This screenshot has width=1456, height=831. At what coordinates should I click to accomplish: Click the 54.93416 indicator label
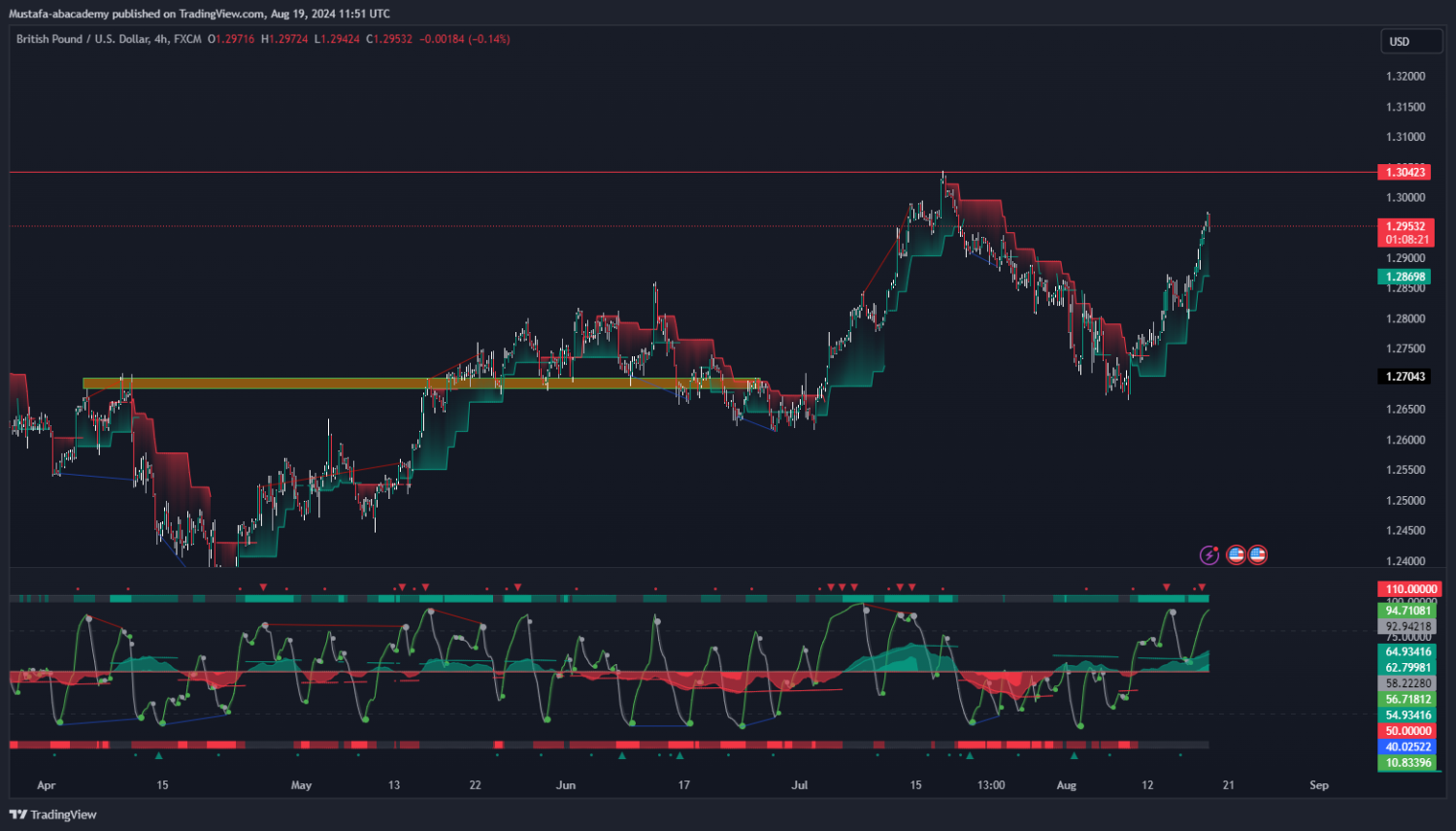point(1407,715)
